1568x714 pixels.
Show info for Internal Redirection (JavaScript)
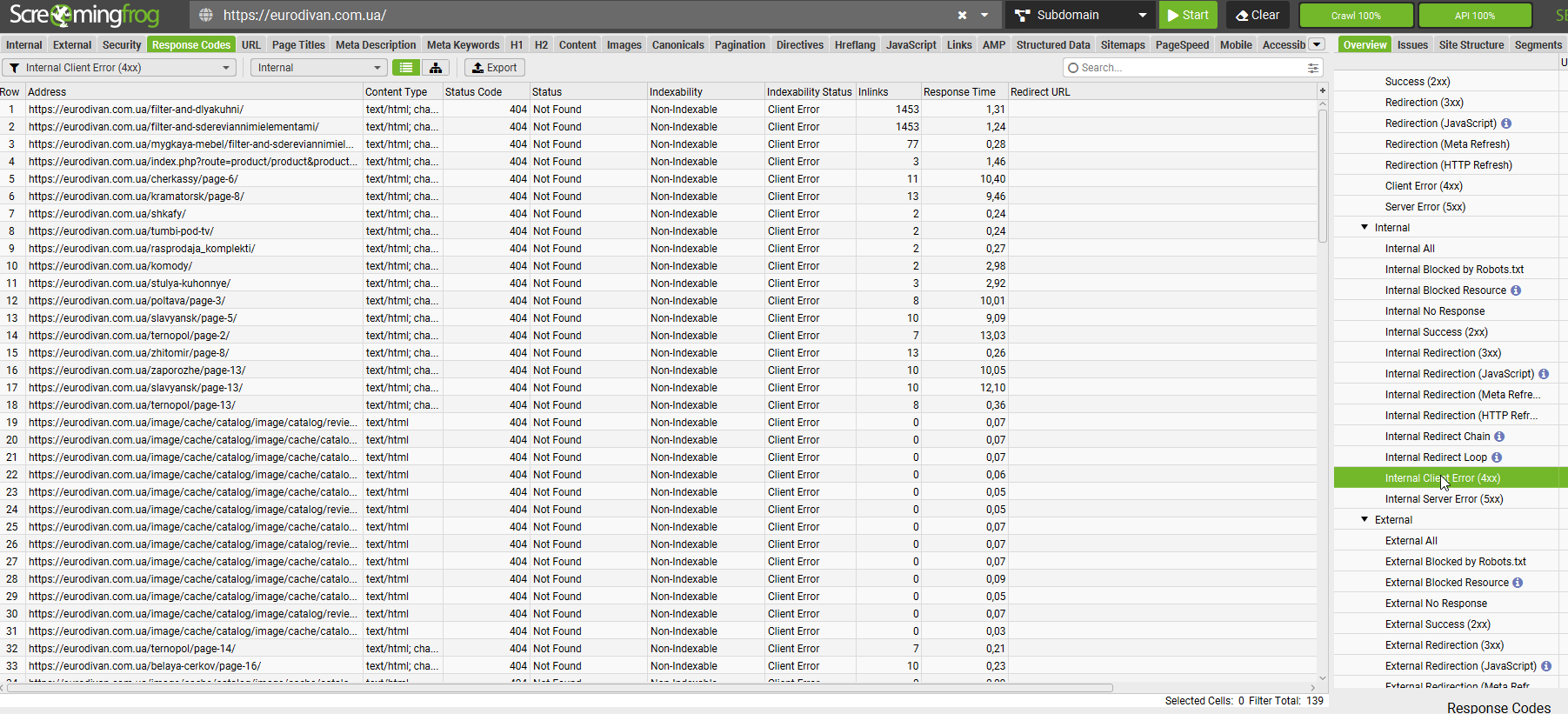click(1544, 374)
